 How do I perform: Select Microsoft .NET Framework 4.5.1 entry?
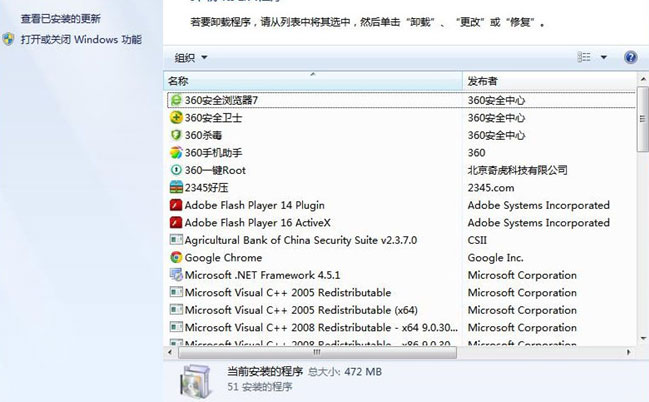262,275
